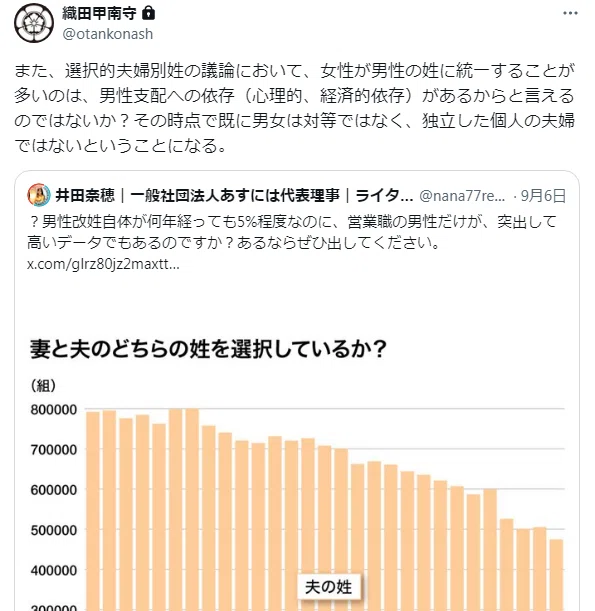The width and height of the screenshot is (595, 611).
Task: Click the (組) axis unit label
Action: pos(43,386)
